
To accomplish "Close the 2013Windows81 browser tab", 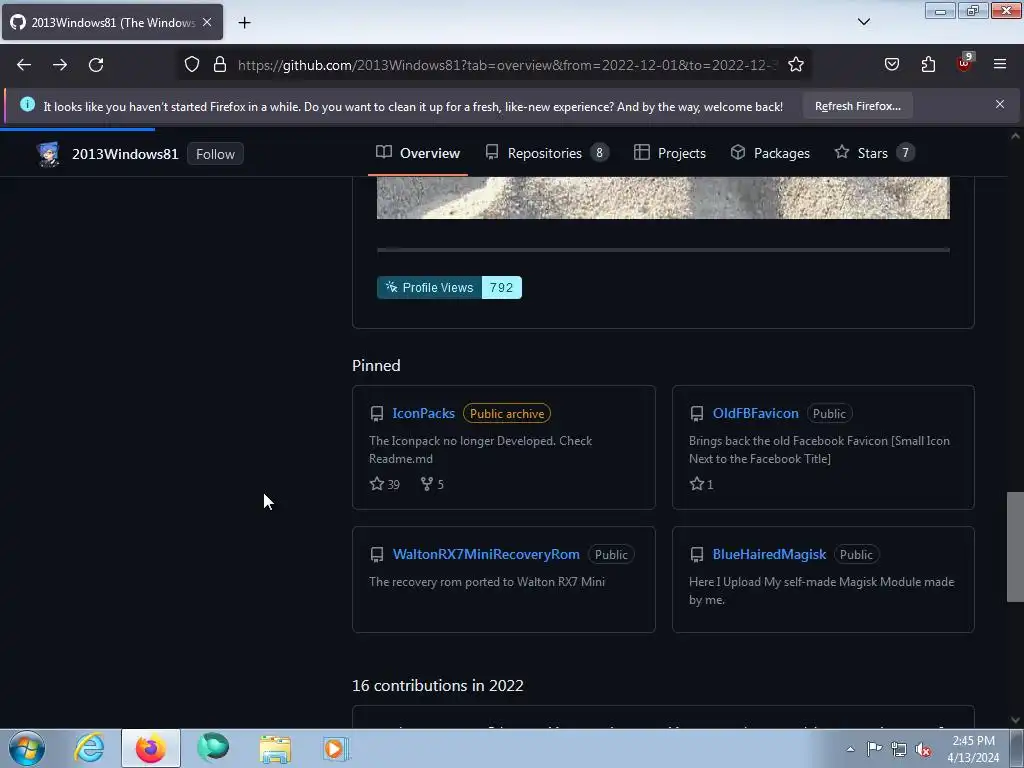I will coord(207,22).
